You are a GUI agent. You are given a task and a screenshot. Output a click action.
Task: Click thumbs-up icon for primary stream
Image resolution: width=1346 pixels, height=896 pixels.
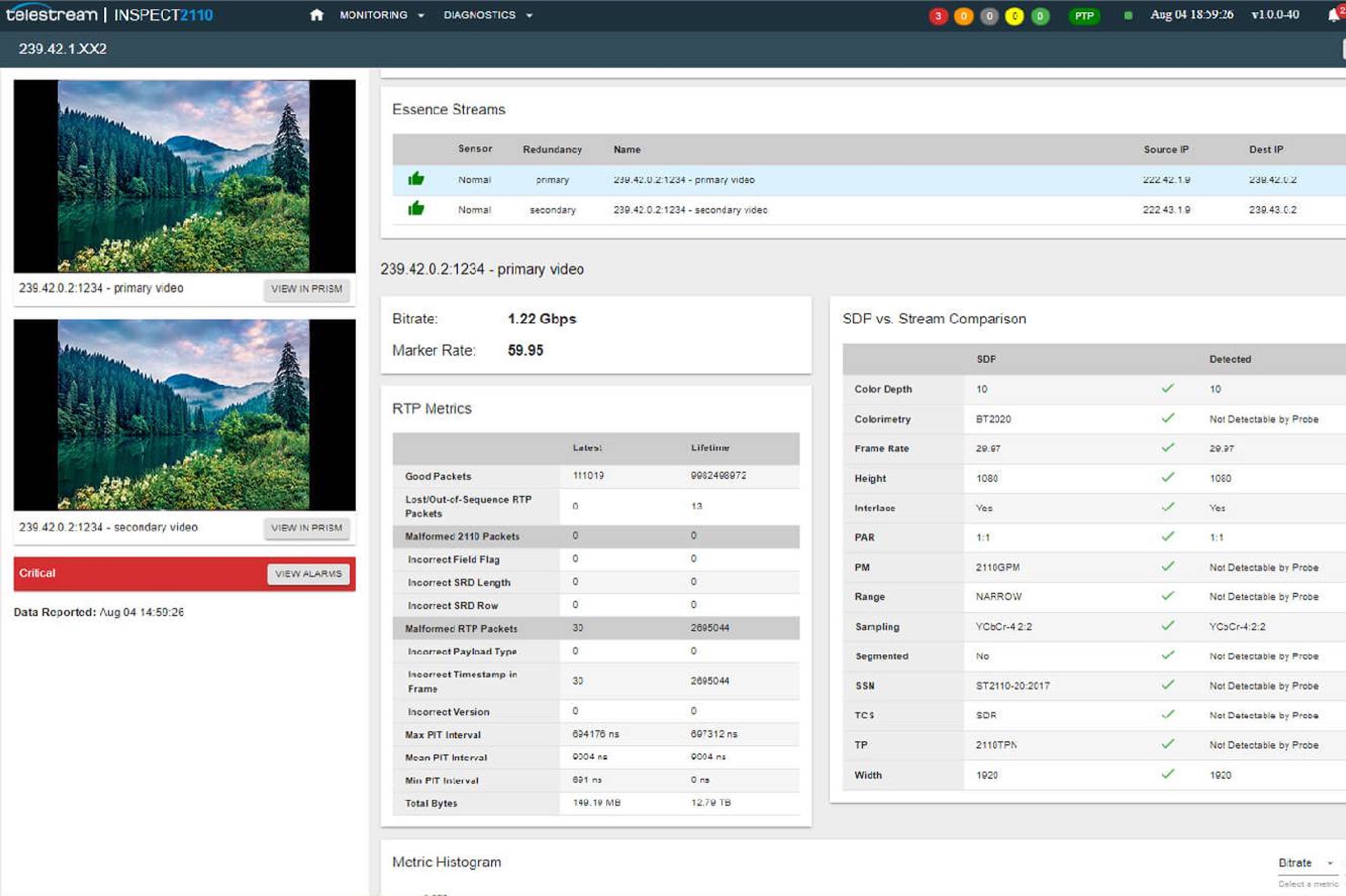(416, 179)
